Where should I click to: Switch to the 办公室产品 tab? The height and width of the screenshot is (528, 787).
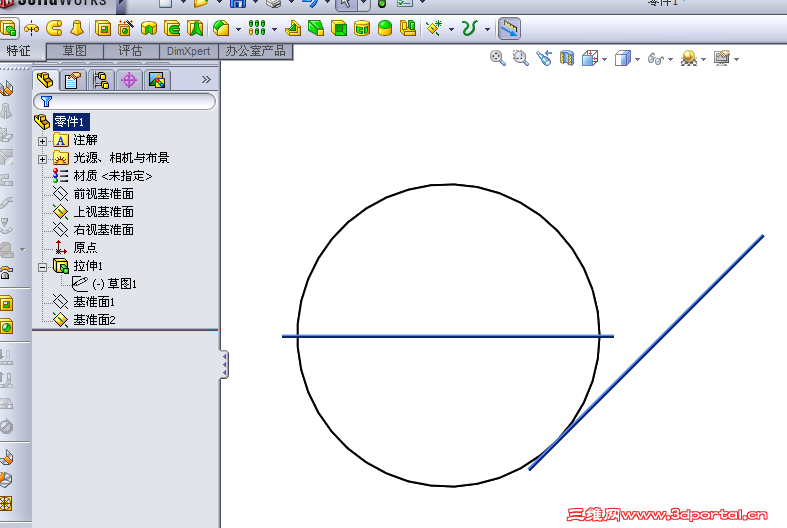255,51
